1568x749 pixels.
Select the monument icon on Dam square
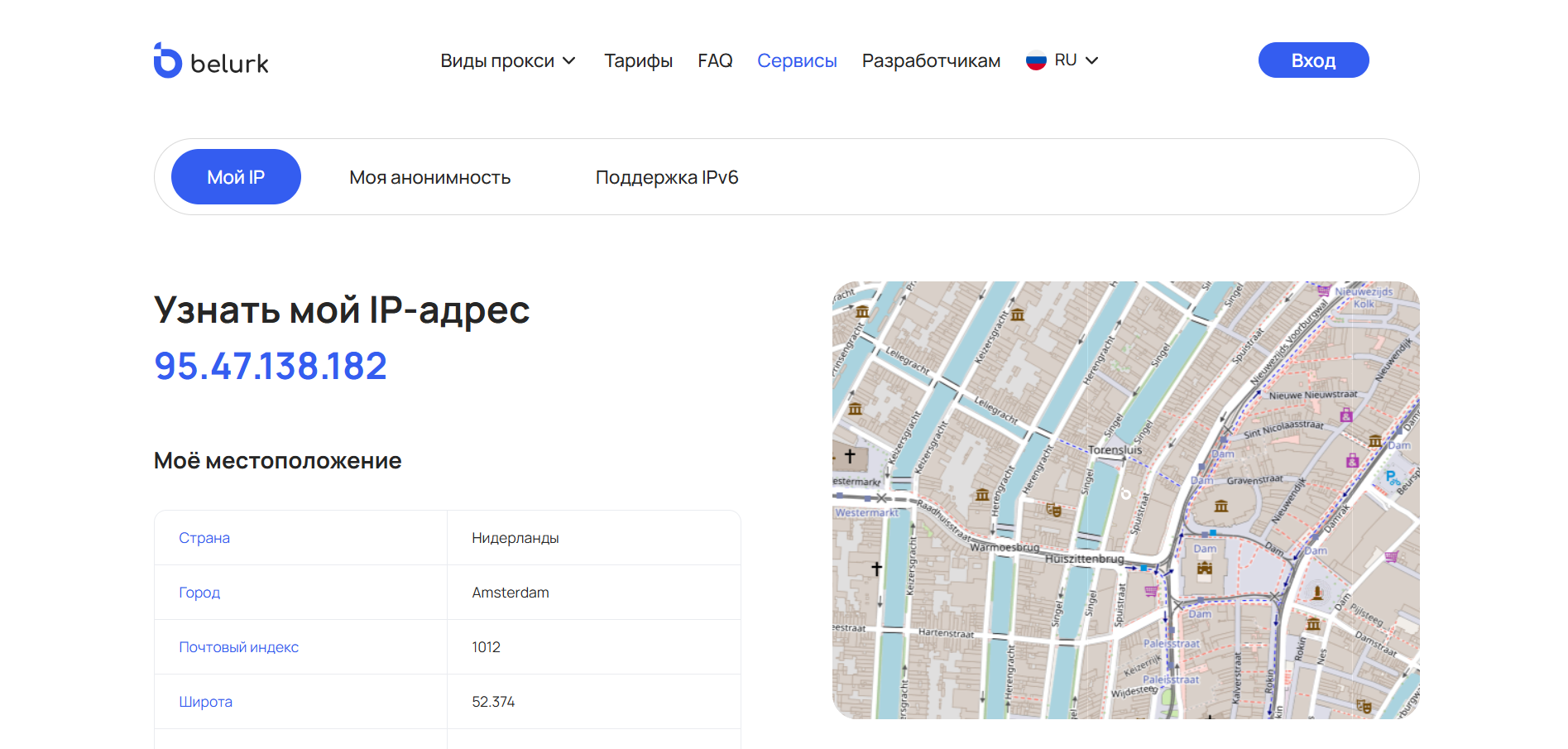tap(1317, 593)
